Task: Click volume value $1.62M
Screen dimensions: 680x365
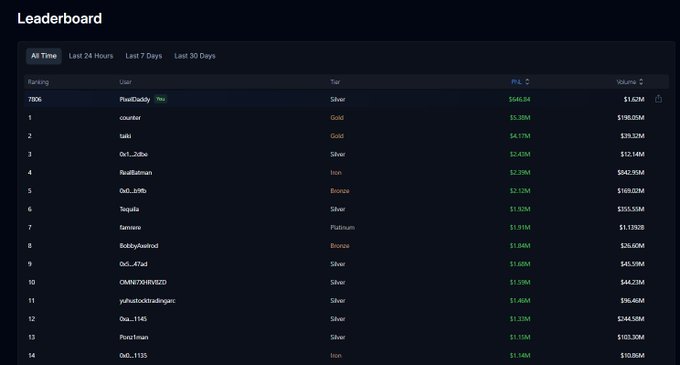Action: pyautogui.click(x=634, y=99)
